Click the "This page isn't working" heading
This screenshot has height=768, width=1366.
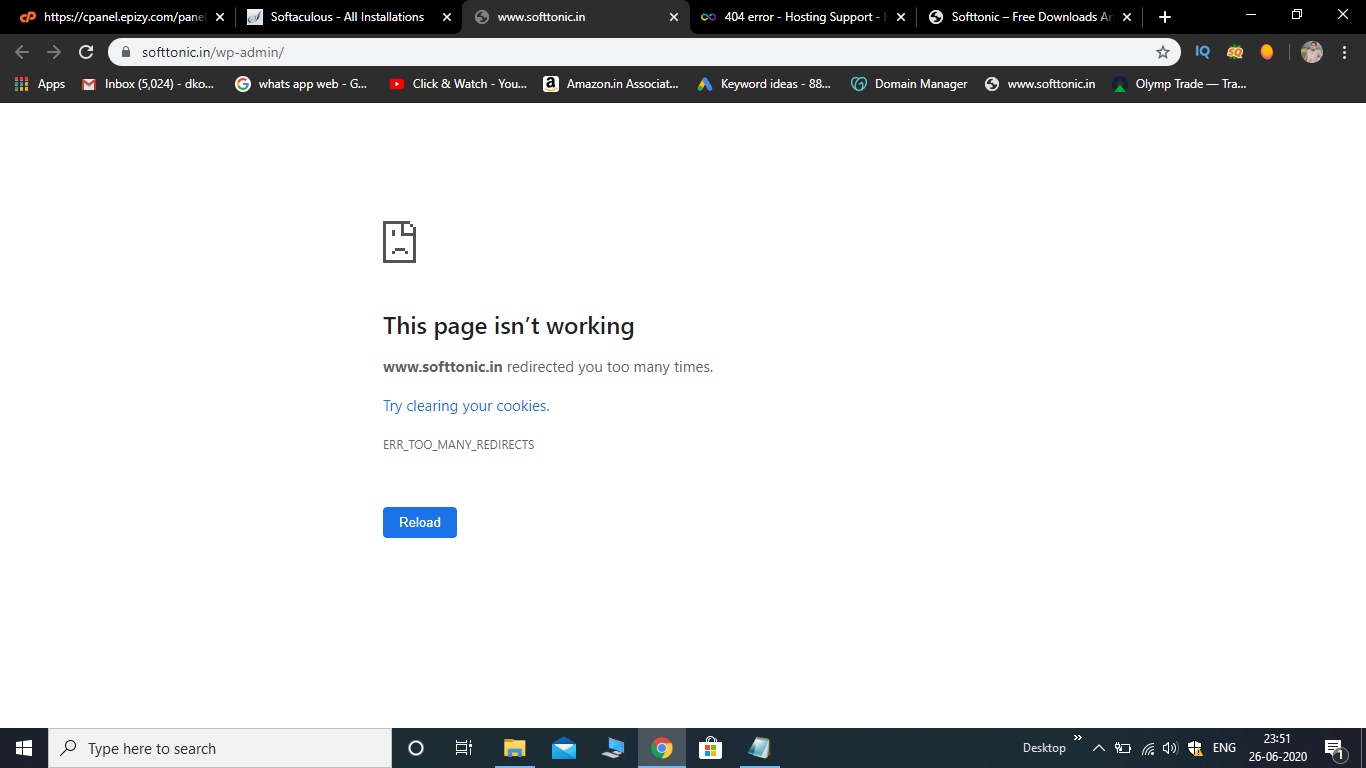point(509,326)
